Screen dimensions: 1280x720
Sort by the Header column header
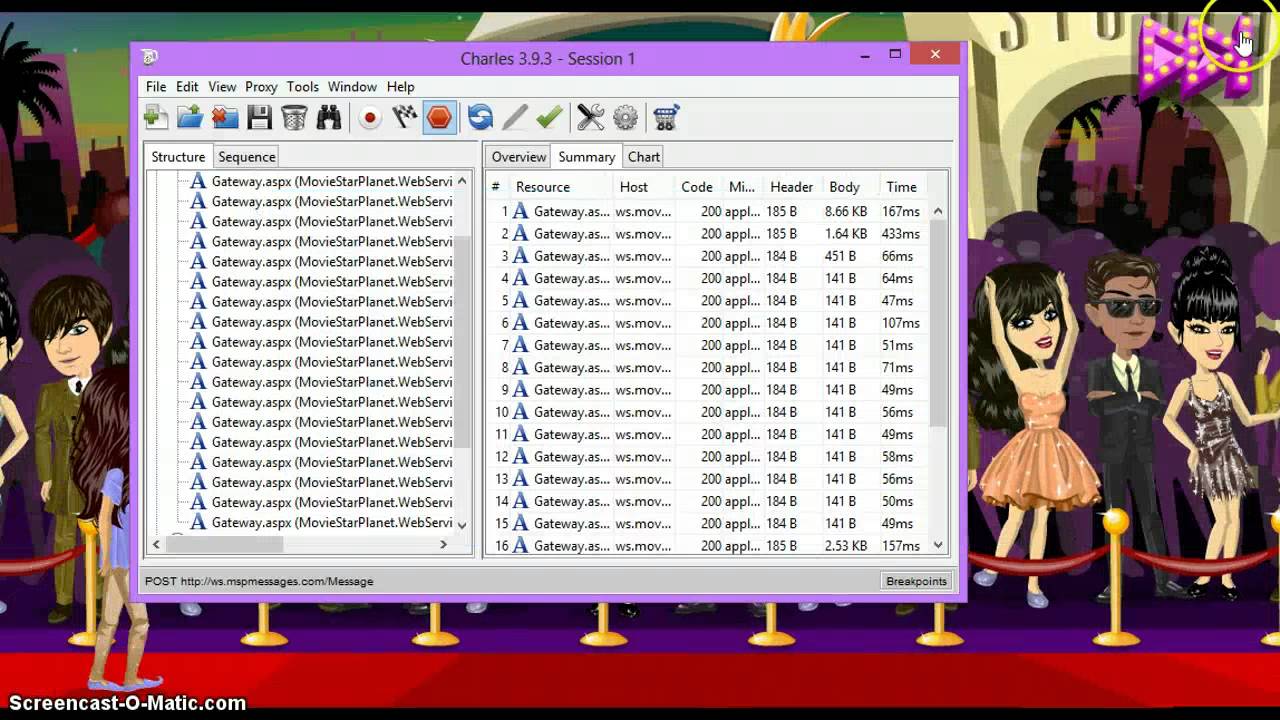[x=791, y=187]
